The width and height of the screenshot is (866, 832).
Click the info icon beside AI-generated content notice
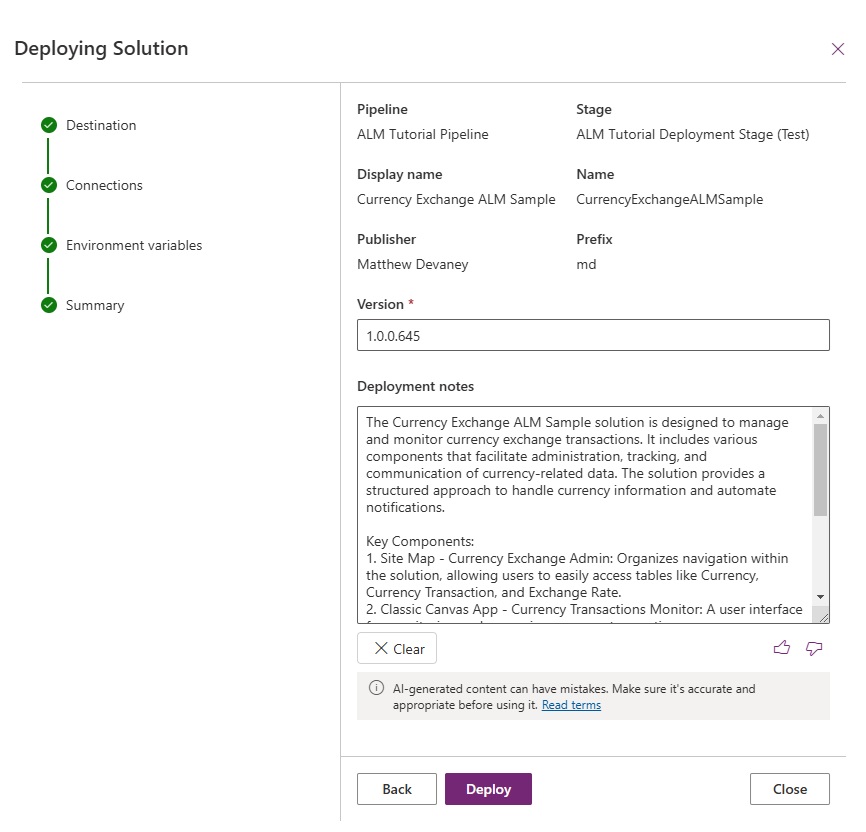tap(376, 688)
